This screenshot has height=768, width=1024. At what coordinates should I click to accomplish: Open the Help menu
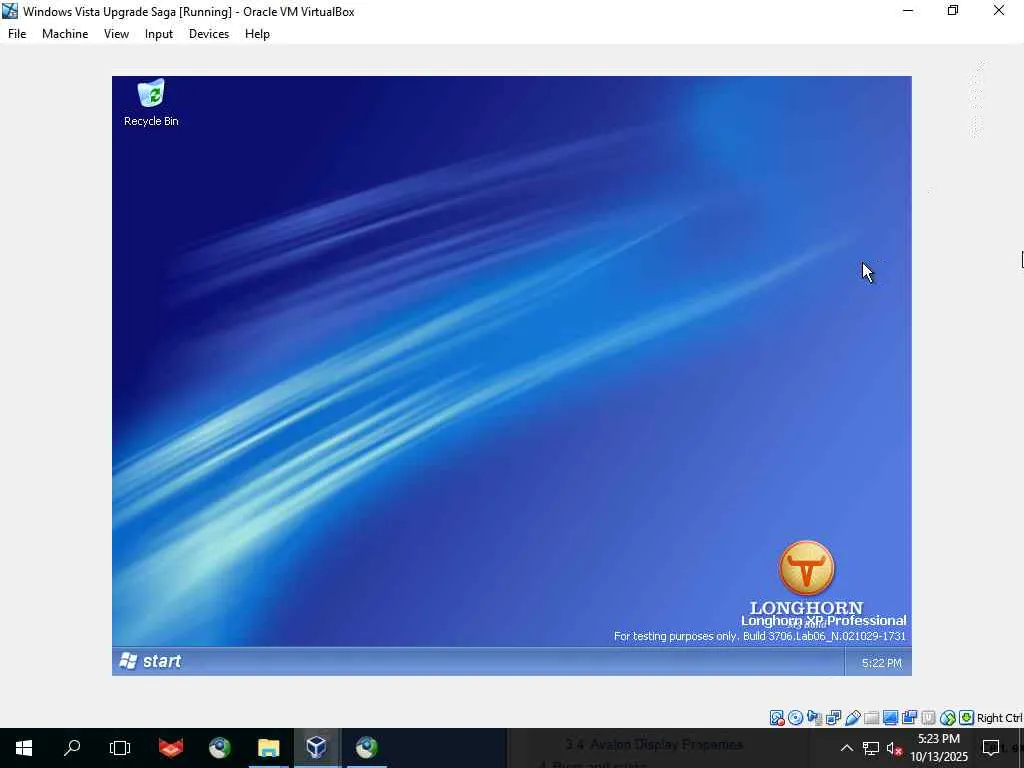(257, 34)
